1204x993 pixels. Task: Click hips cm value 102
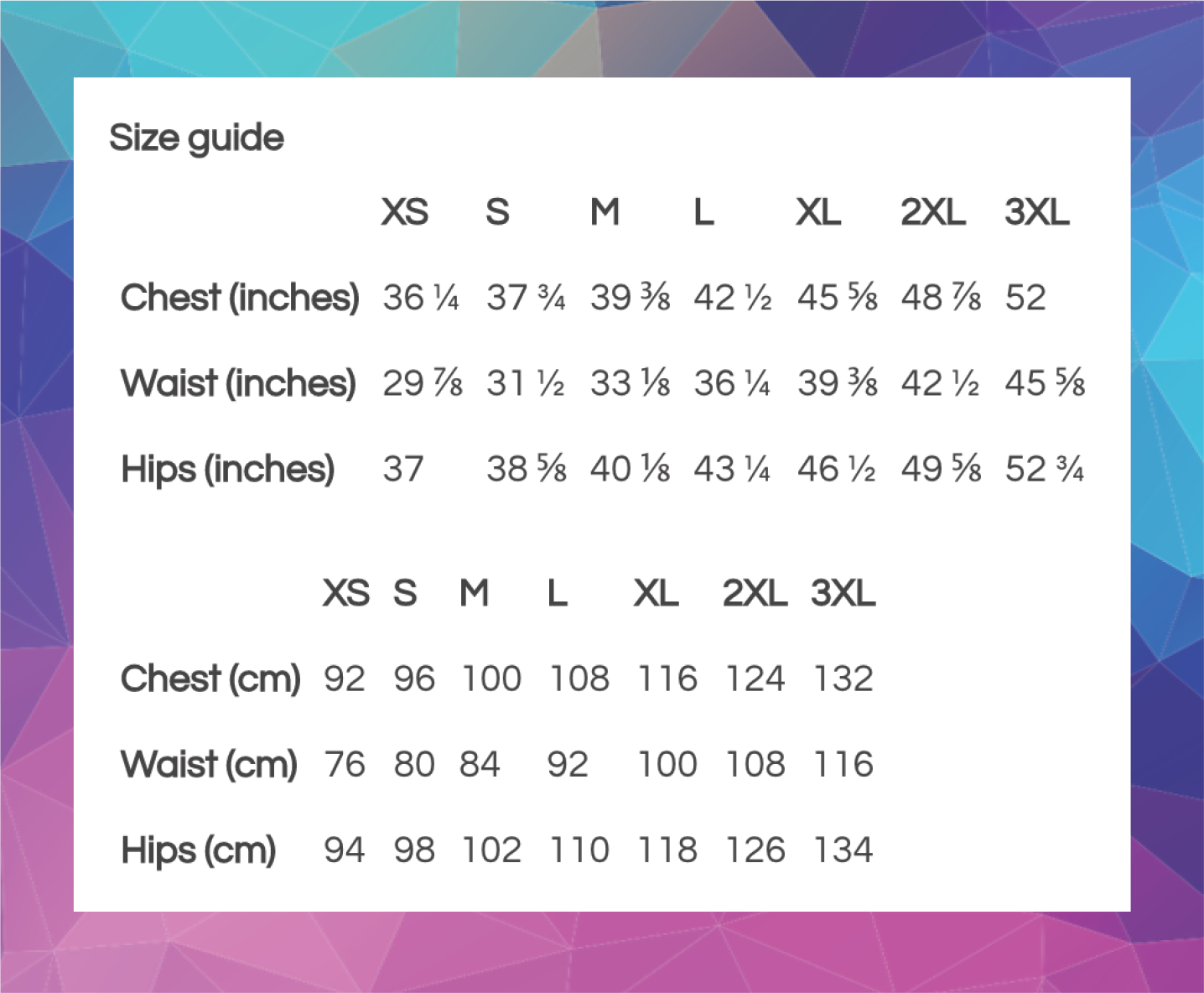coord(492,850)
